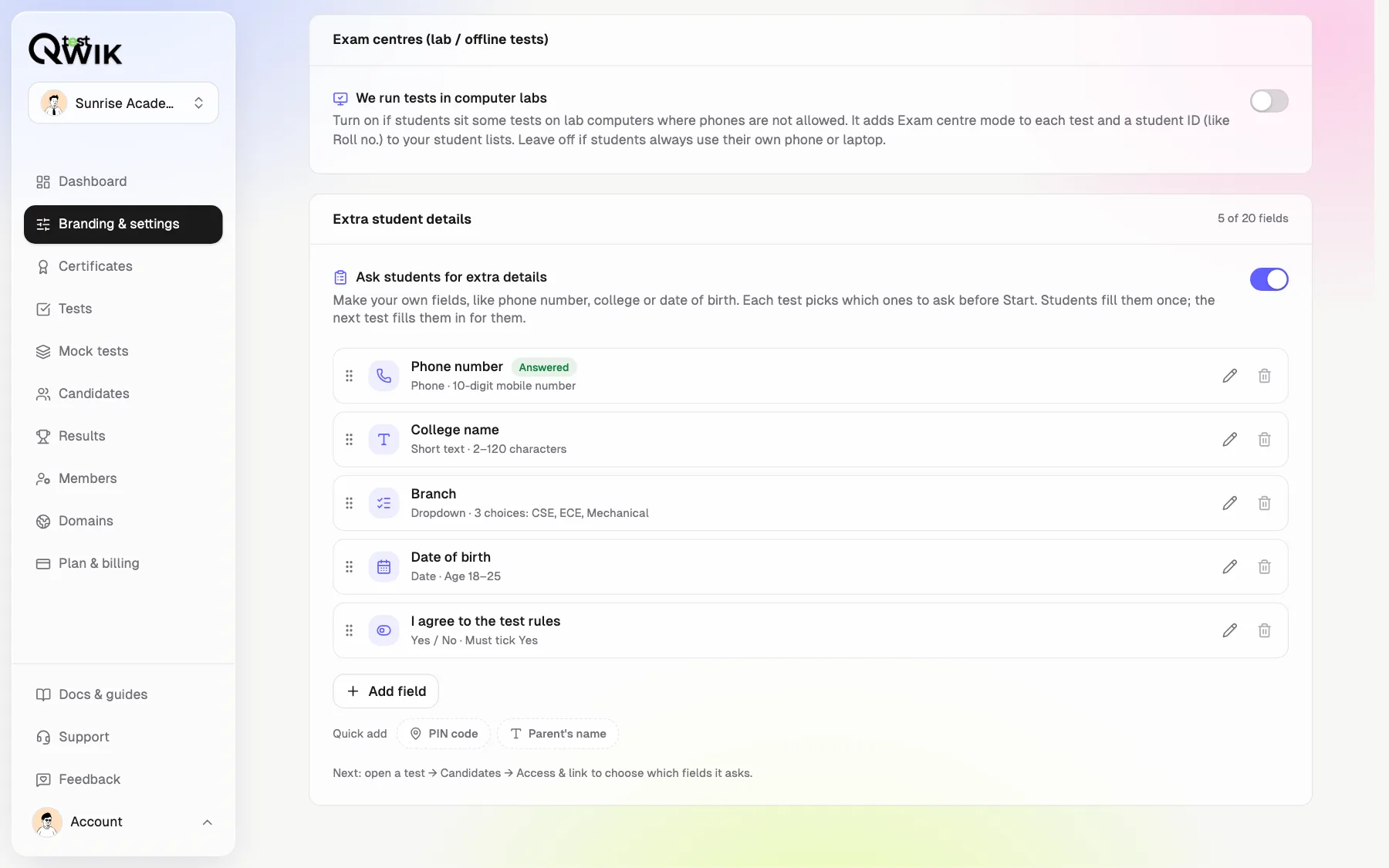1389x868 pixels.
Task: Delete the Phone number field
Action: (x=1265, y=376)
